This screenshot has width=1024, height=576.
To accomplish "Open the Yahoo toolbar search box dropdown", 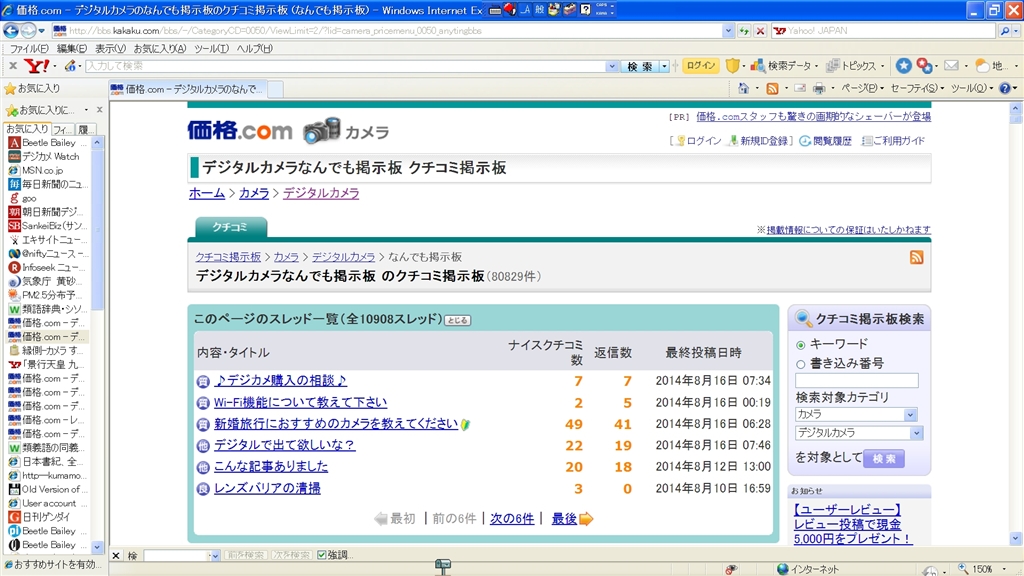I will point(612,66).
